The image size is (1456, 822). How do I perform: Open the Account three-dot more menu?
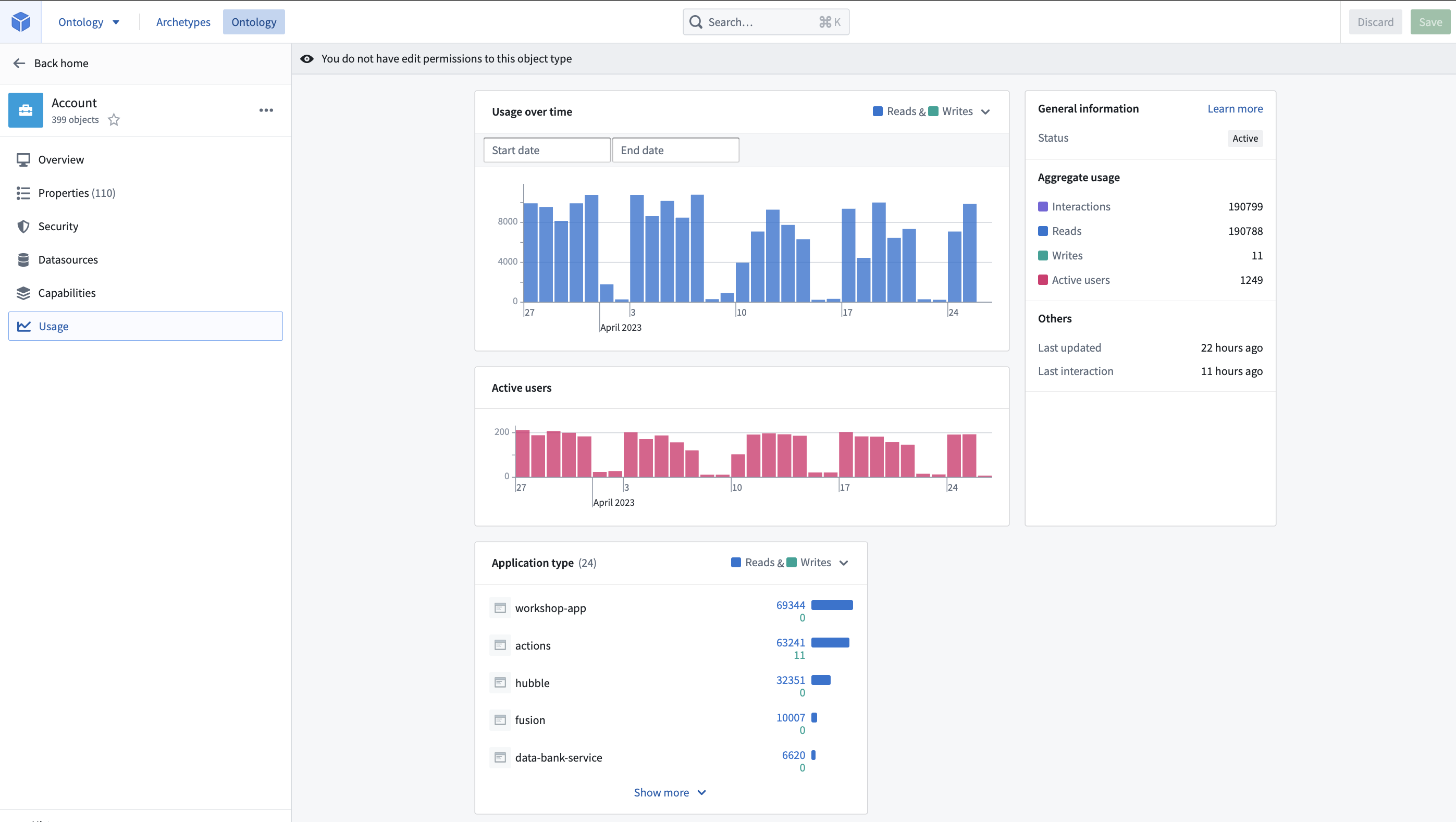[266, 110]
